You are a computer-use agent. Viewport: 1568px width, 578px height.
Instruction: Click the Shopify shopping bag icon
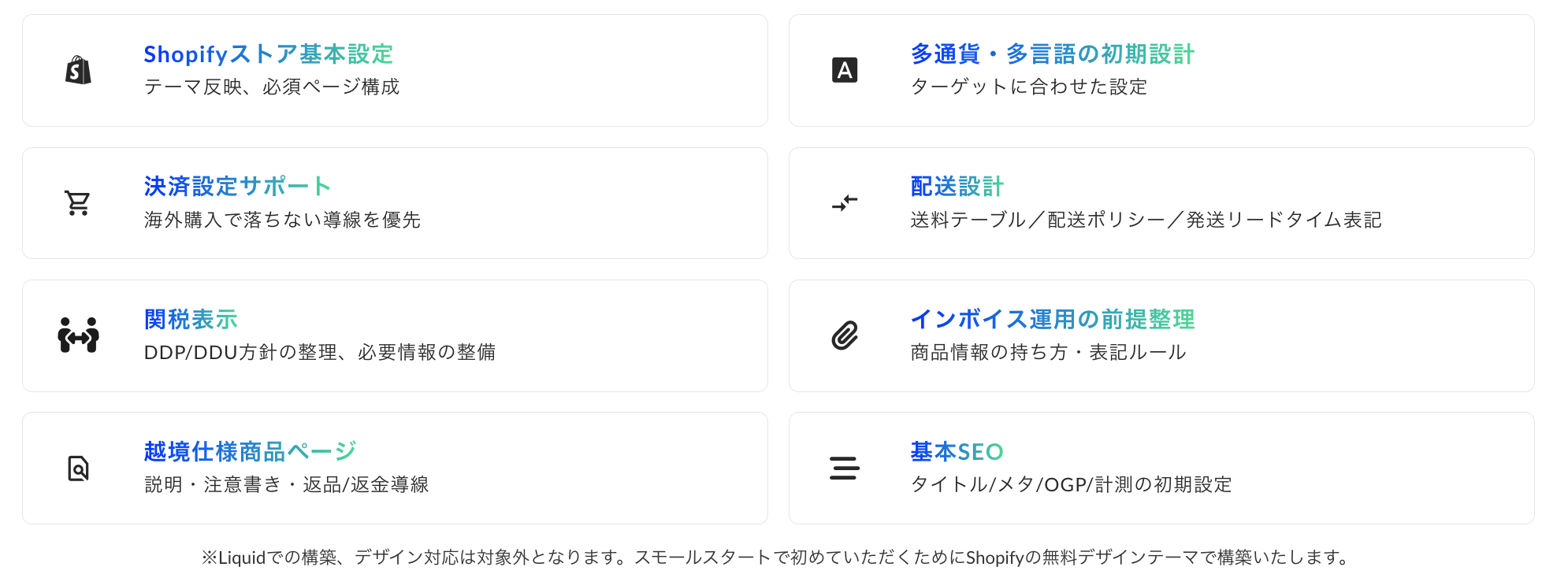(78, 70)
